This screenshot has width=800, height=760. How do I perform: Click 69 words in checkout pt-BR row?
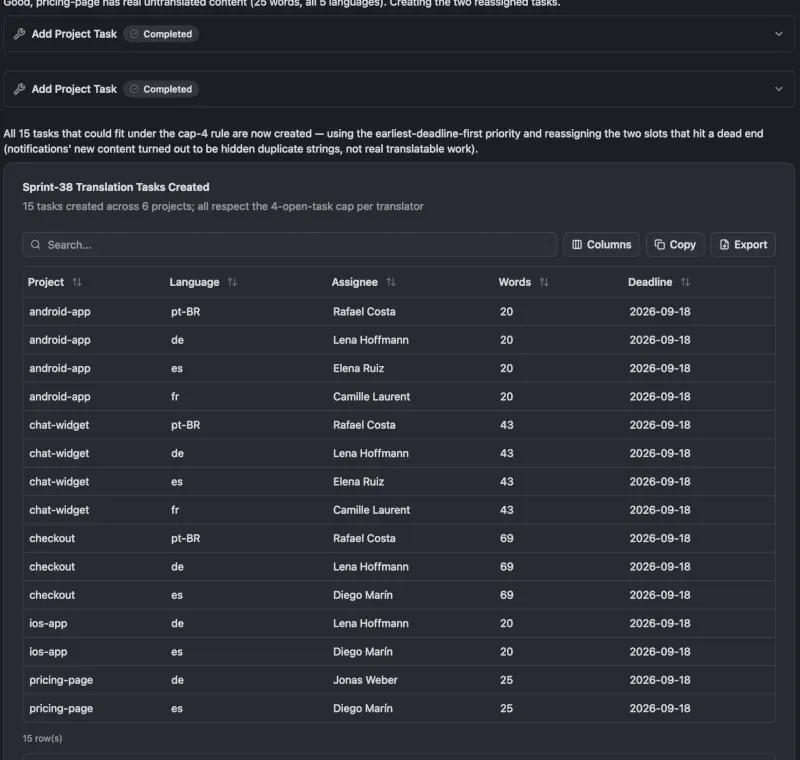(x=507, y=538)
